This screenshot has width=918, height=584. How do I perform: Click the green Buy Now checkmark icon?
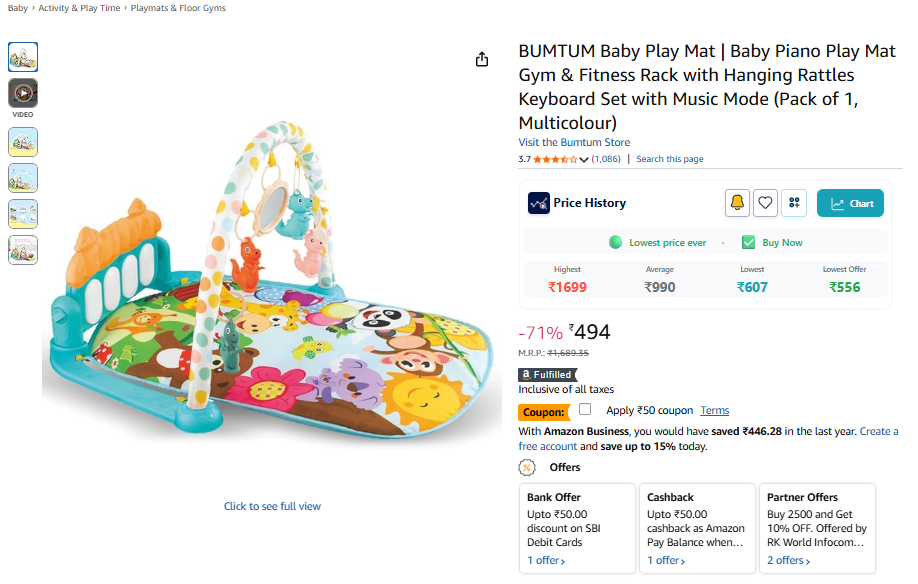pyautogui.click(x=748, y=242)
